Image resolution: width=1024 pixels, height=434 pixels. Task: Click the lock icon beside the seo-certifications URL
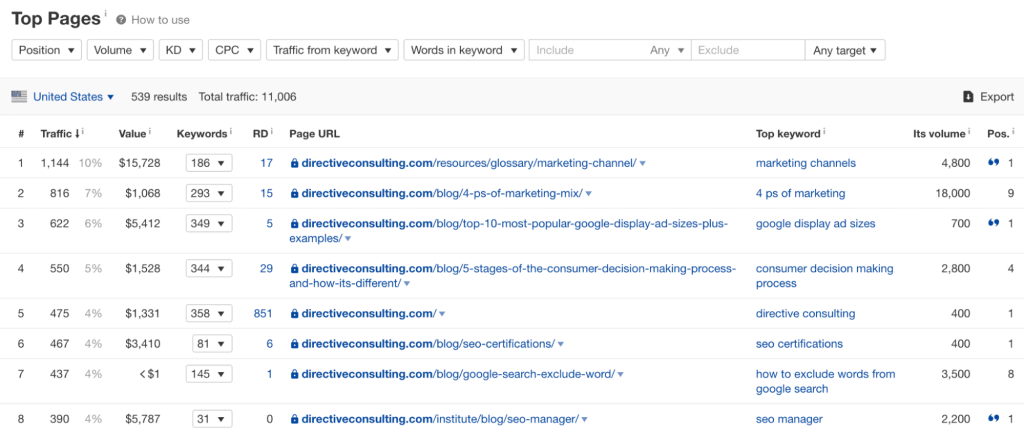click(x=295, y=344)
